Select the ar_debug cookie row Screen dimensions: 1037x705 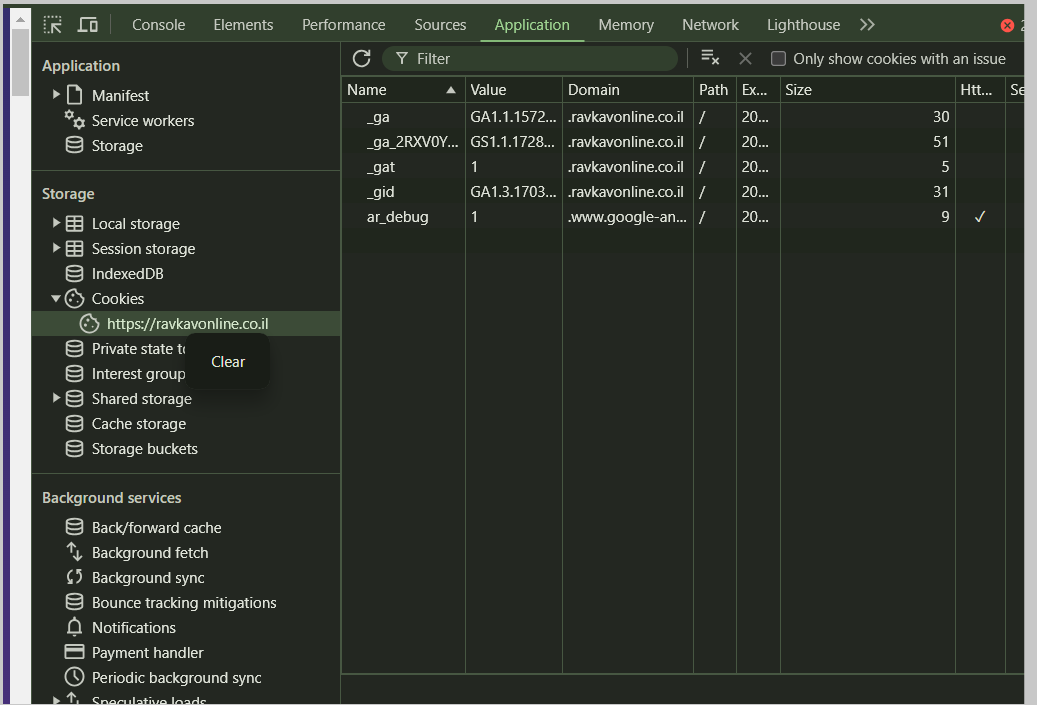397,217
